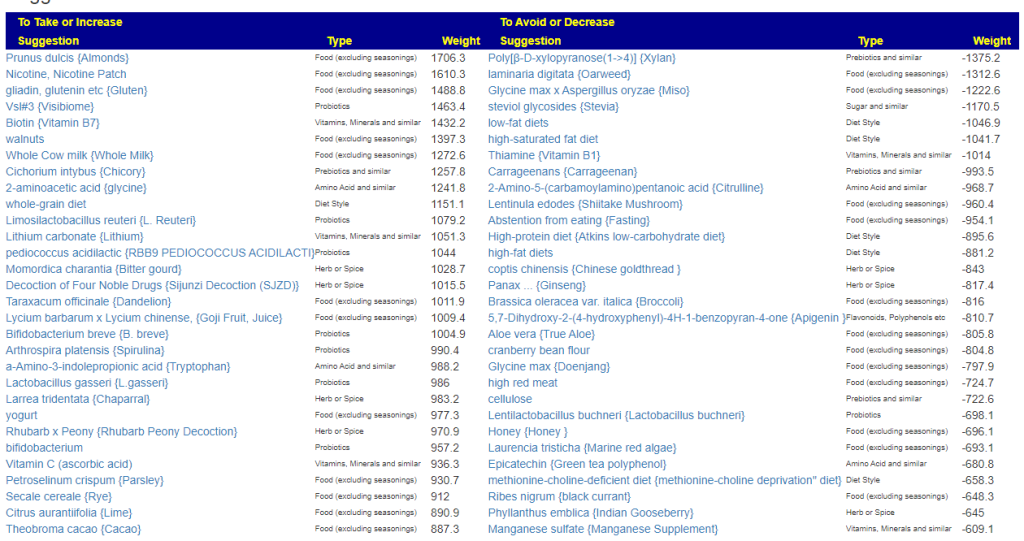The height and width of the screenshot is (541, 1024).
Task: Open Arthrospira platensis {Spirulina} link
Action: (x=85, y=350)
